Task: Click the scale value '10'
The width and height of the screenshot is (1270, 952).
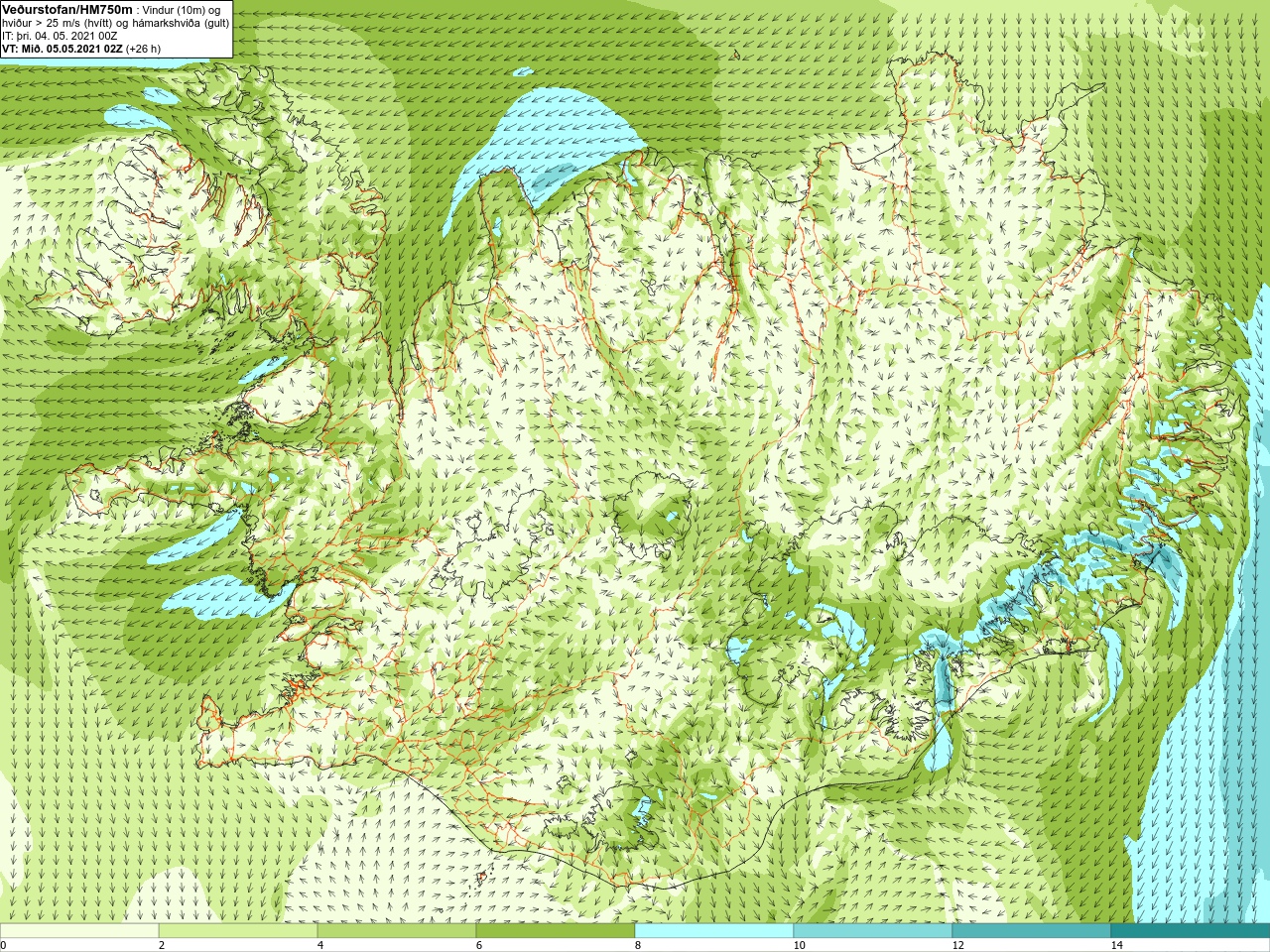Action: [x=799, y=945]
